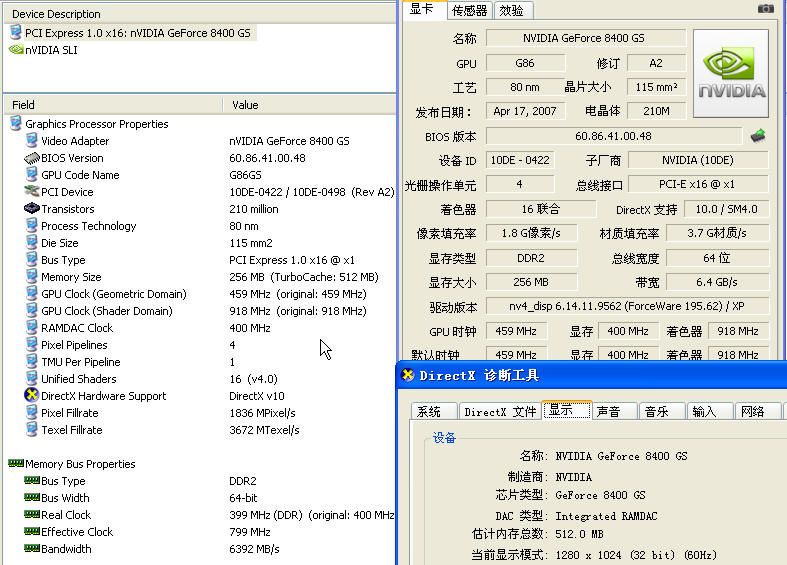The height and width of the screenshot is (565, 787).
Task: Click the PCI Device card icon
Action: click(32, 191)
